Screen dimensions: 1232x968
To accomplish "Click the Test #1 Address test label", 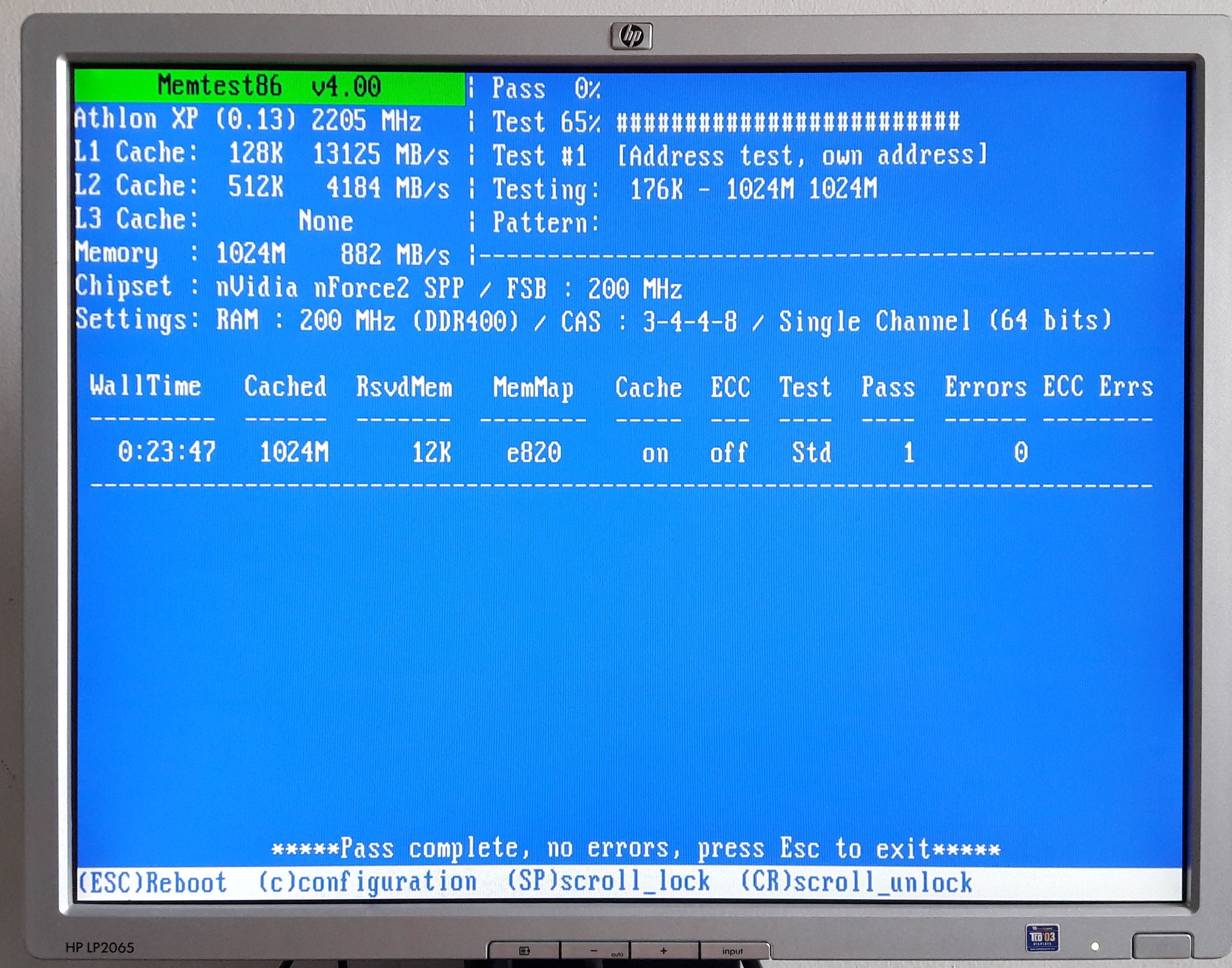I will (x=740, y=155).
